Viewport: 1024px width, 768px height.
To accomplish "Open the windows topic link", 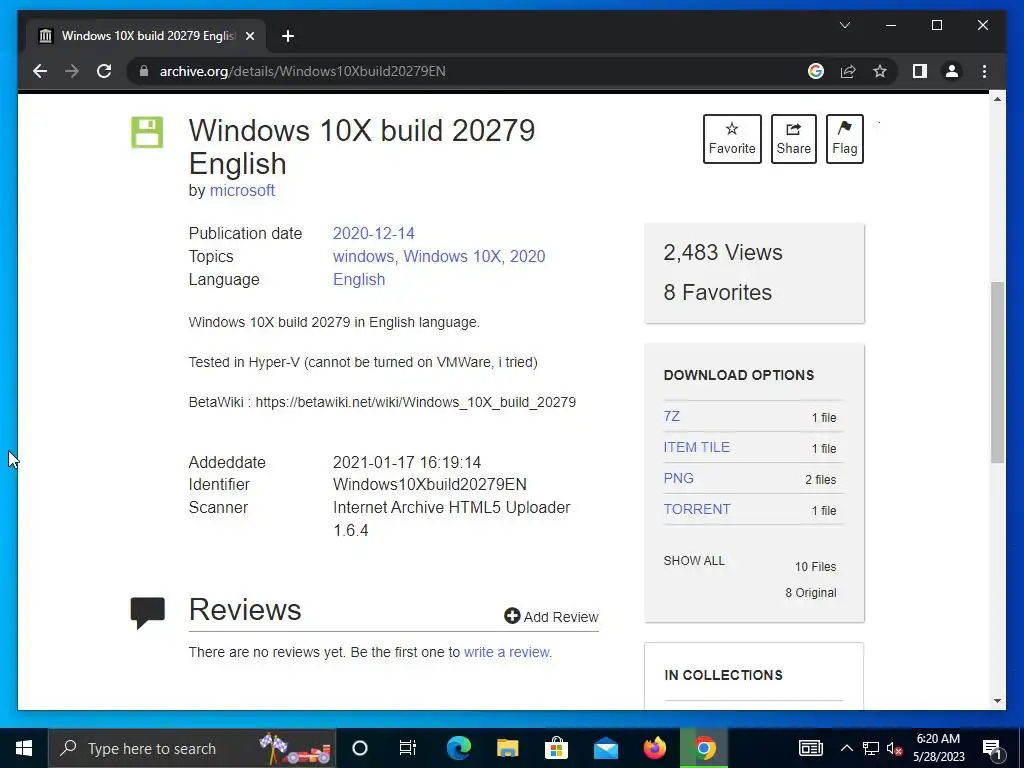I will click(x=363, y=256).
